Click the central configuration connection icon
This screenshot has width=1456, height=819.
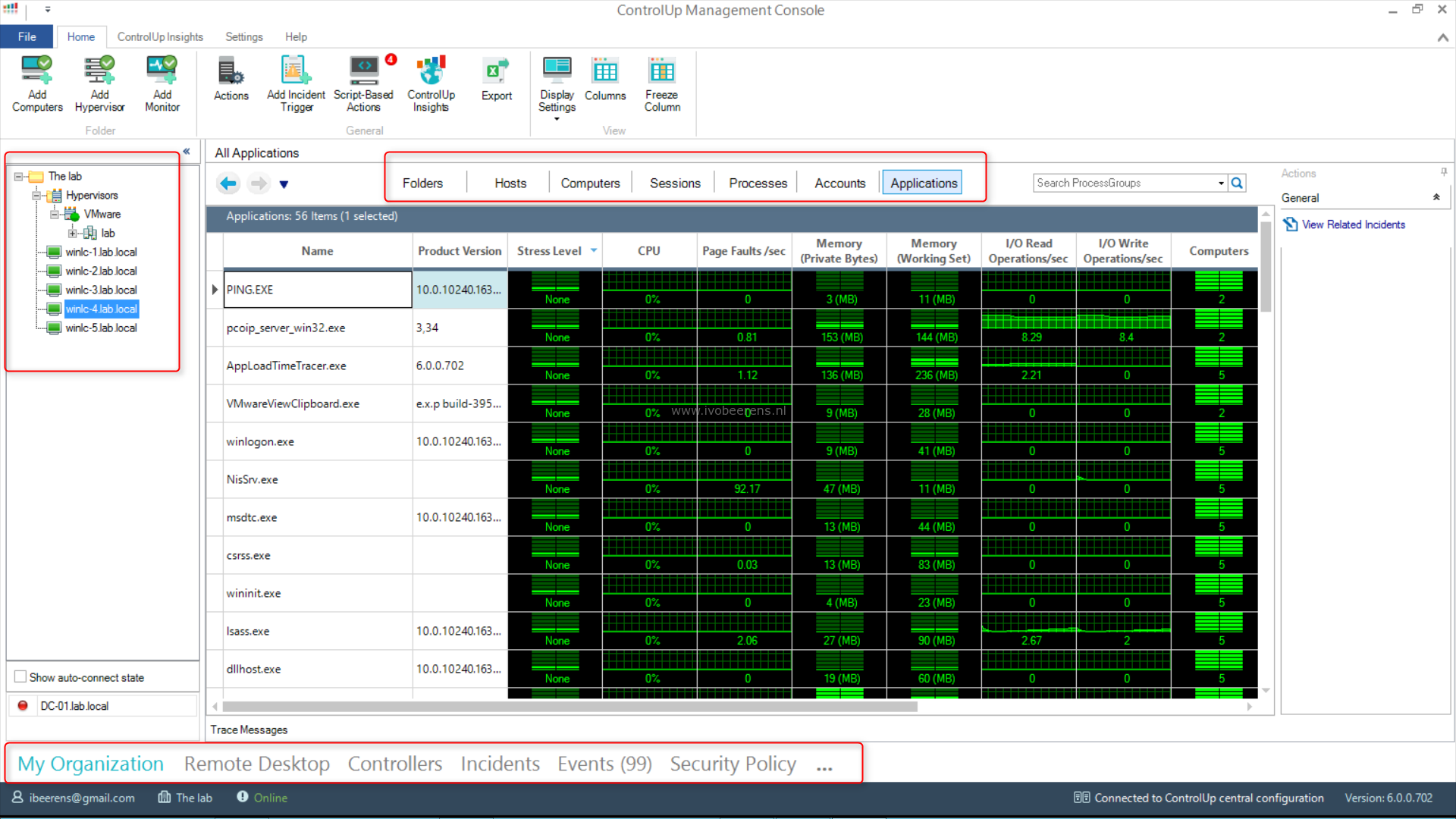[1081, 797]
